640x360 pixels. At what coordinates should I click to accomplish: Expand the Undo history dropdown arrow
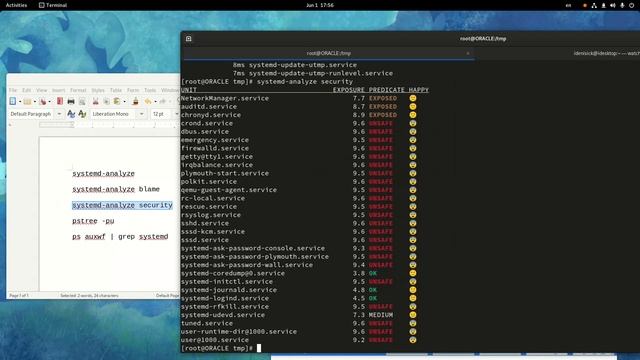click(x=155, y=102)
